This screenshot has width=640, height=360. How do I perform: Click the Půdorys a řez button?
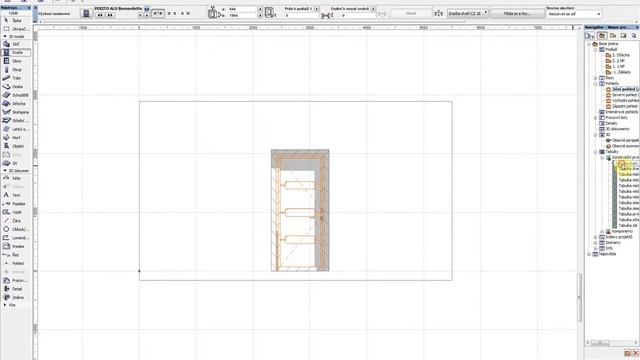pyautogui.click(x=517, y=13)
